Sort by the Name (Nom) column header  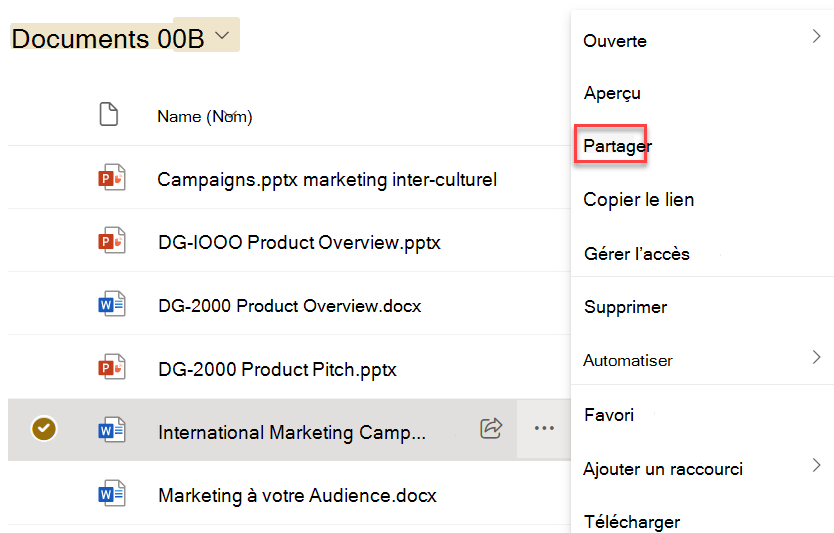(205, 116)
